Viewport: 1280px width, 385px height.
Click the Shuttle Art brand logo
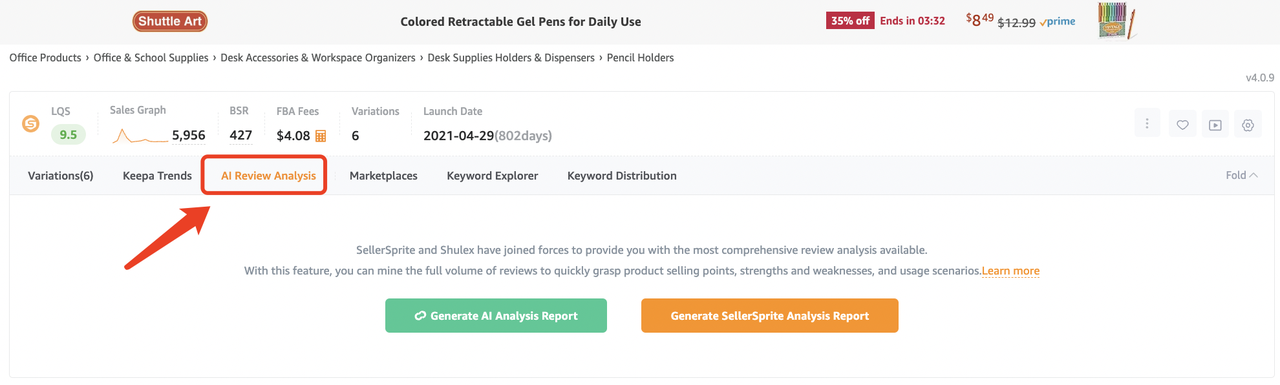[x=172, y=21]
